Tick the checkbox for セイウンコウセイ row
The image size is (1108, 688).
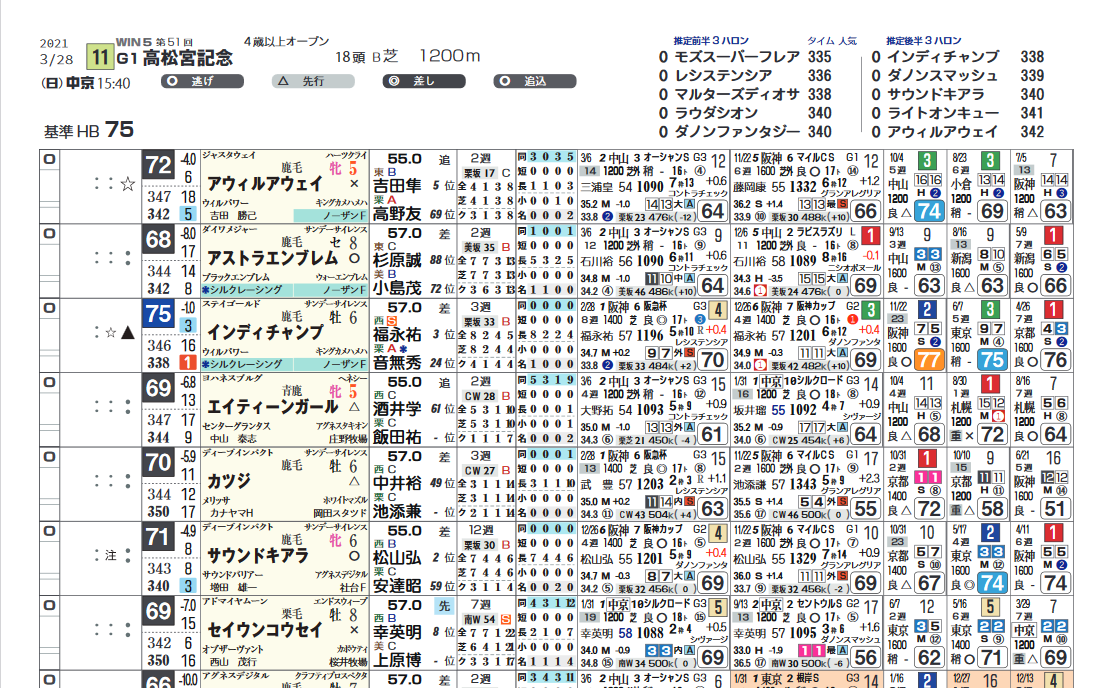pos(49,605)
